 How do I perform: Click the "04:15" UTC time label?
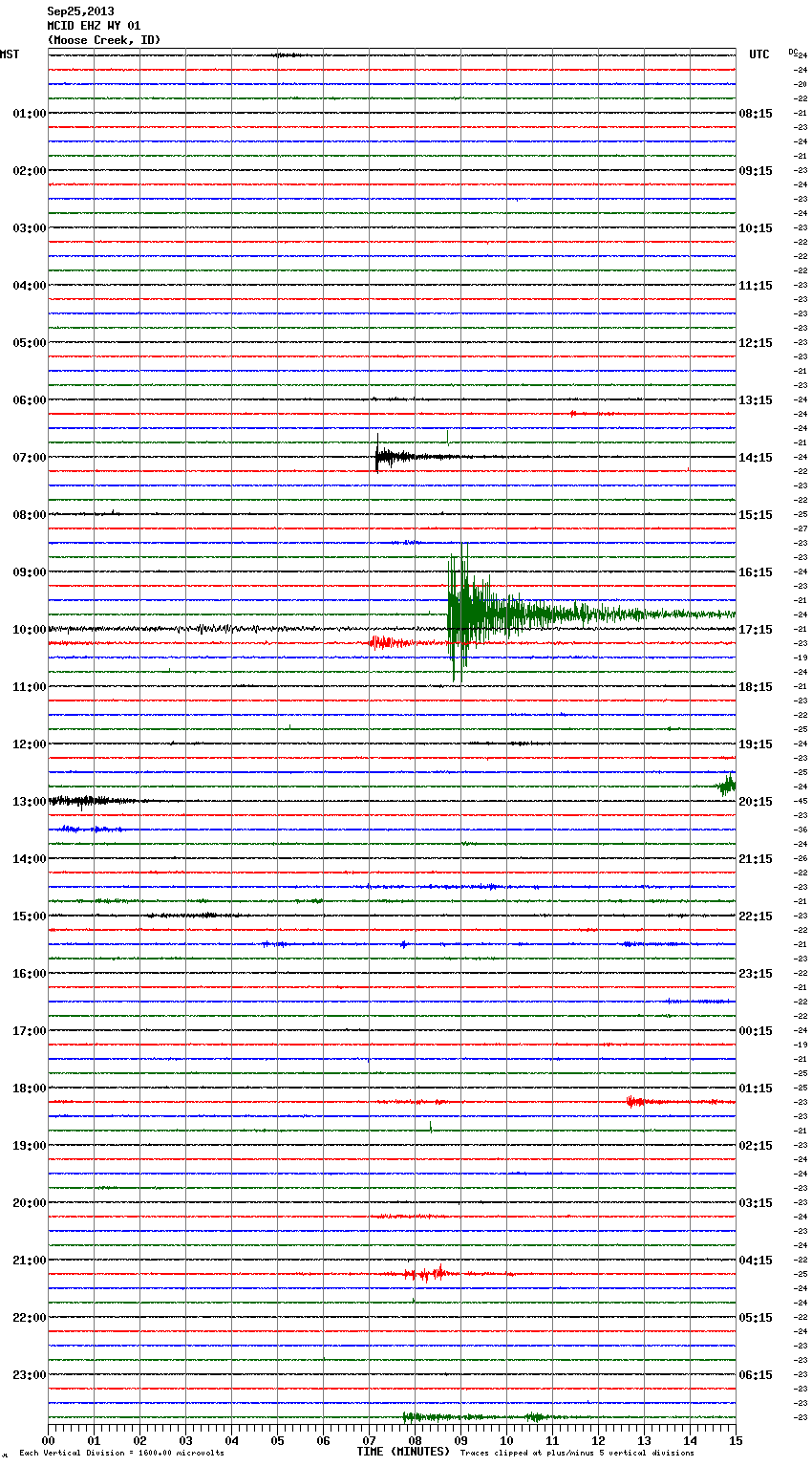756,1261
